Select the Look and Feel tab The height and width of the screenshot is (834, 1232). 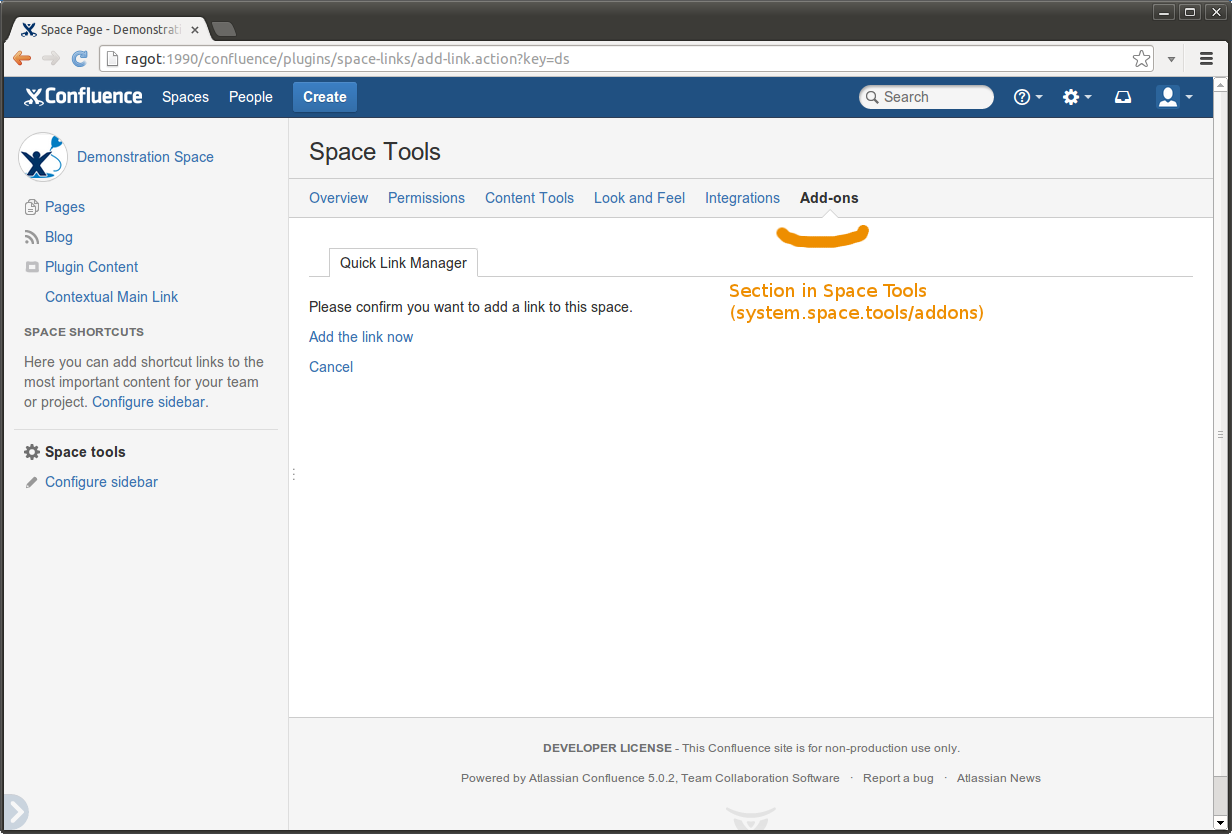click(x=639, y=198)
